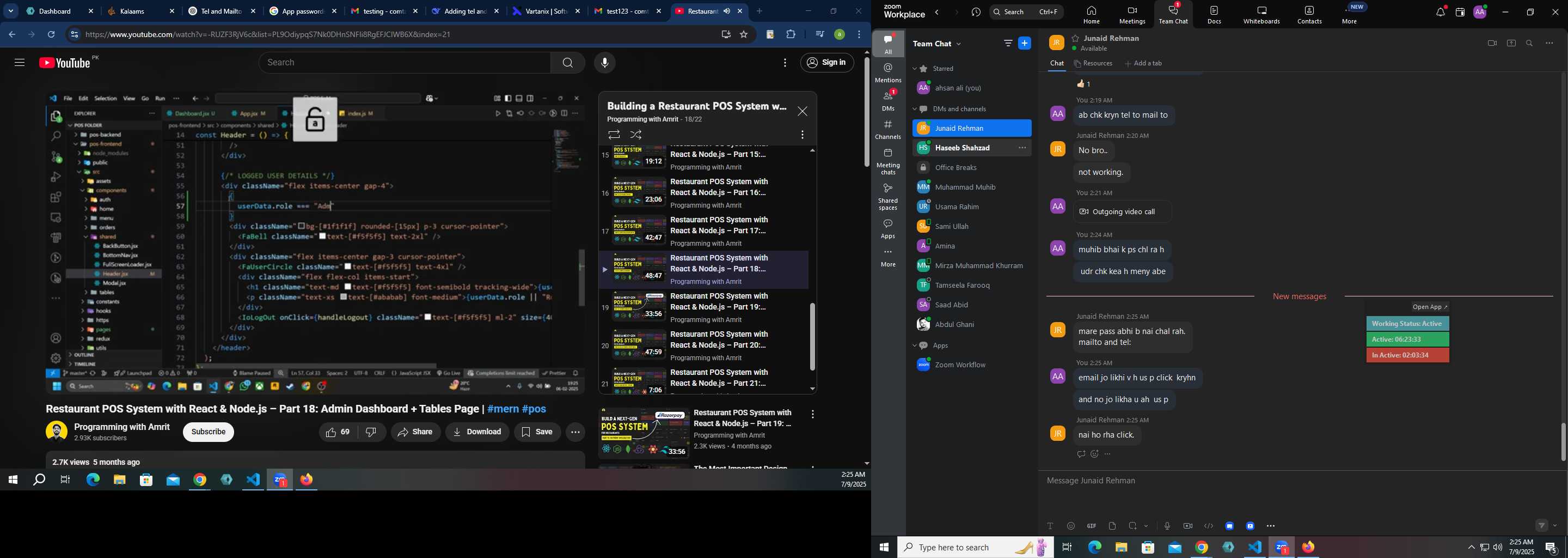Open DMs in Zoom sidebar

click(888, 100)
